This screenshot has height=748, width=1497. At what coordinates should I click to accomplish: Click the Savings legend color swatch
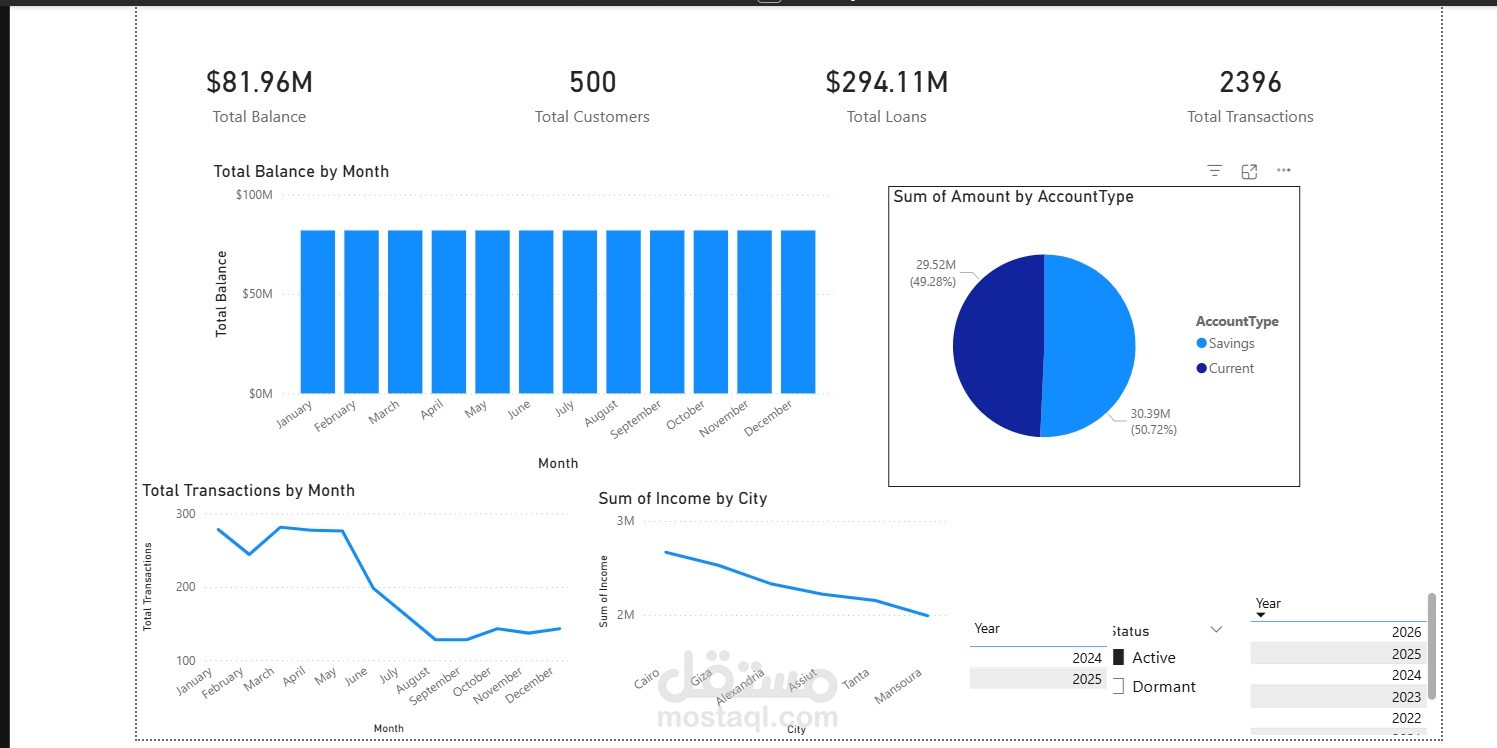(x=1201, y=343)
